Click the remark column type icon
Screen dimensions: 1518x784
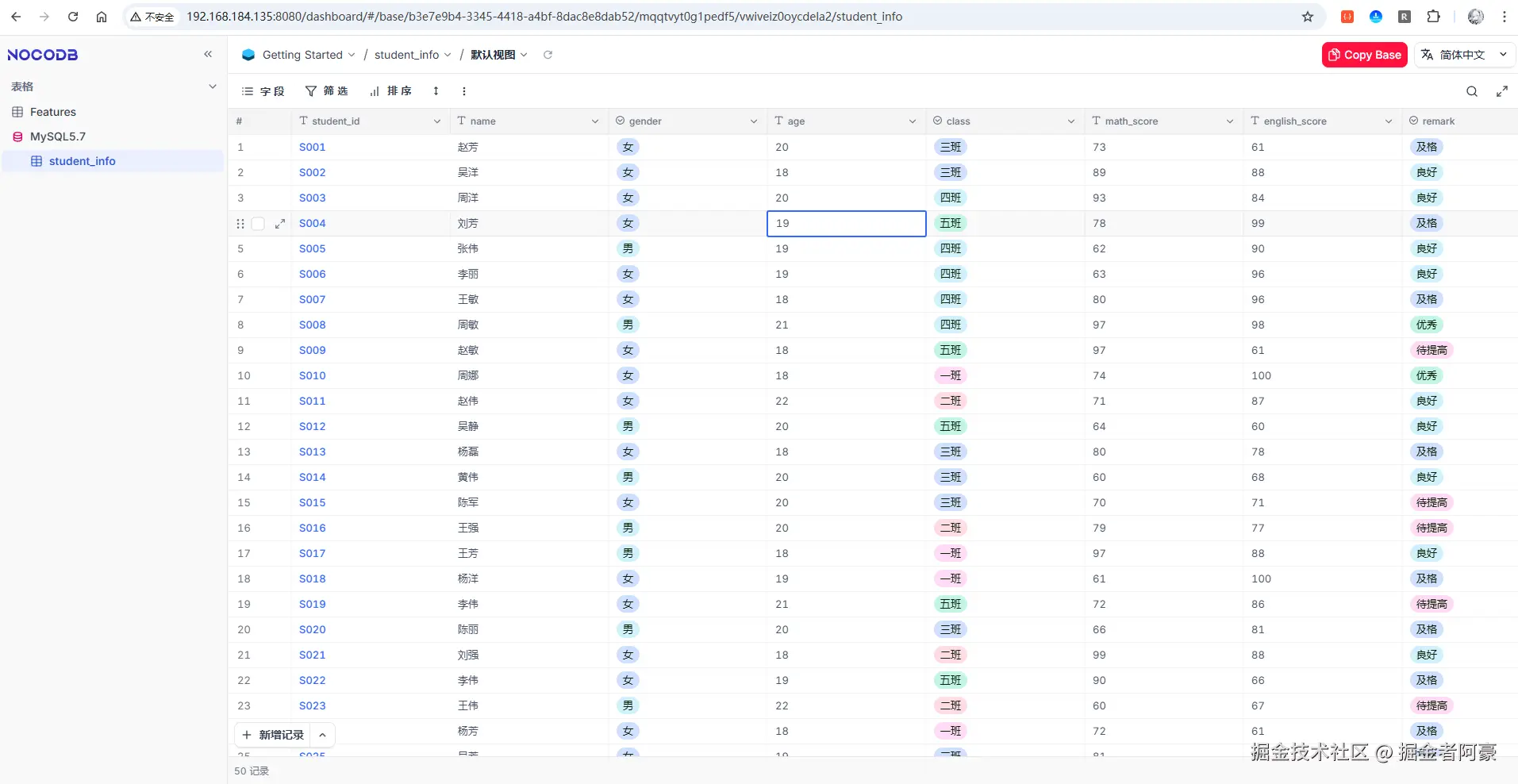click(1414, 121)
